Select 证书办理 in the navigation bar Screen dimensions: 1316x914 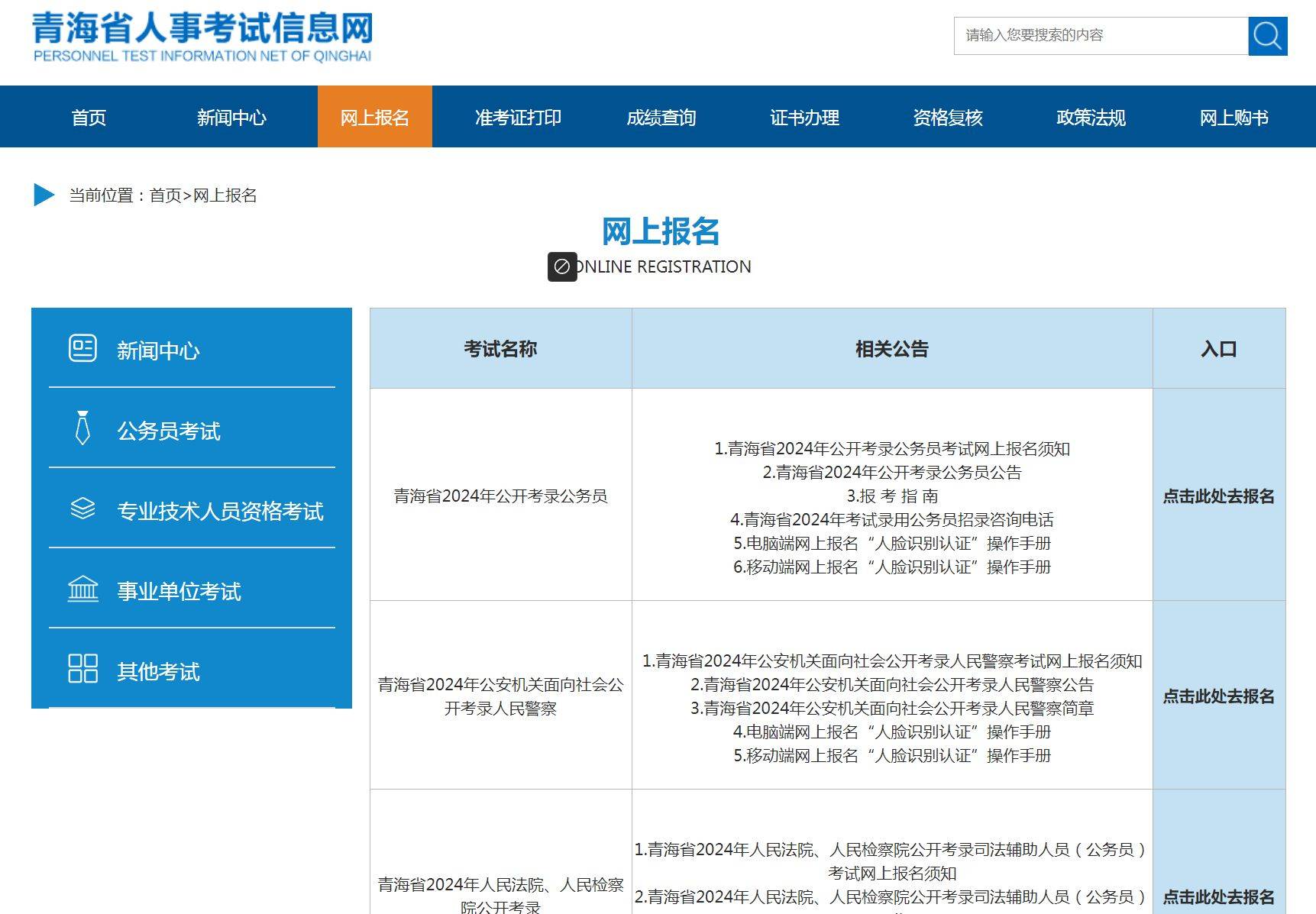pos(804,118)
